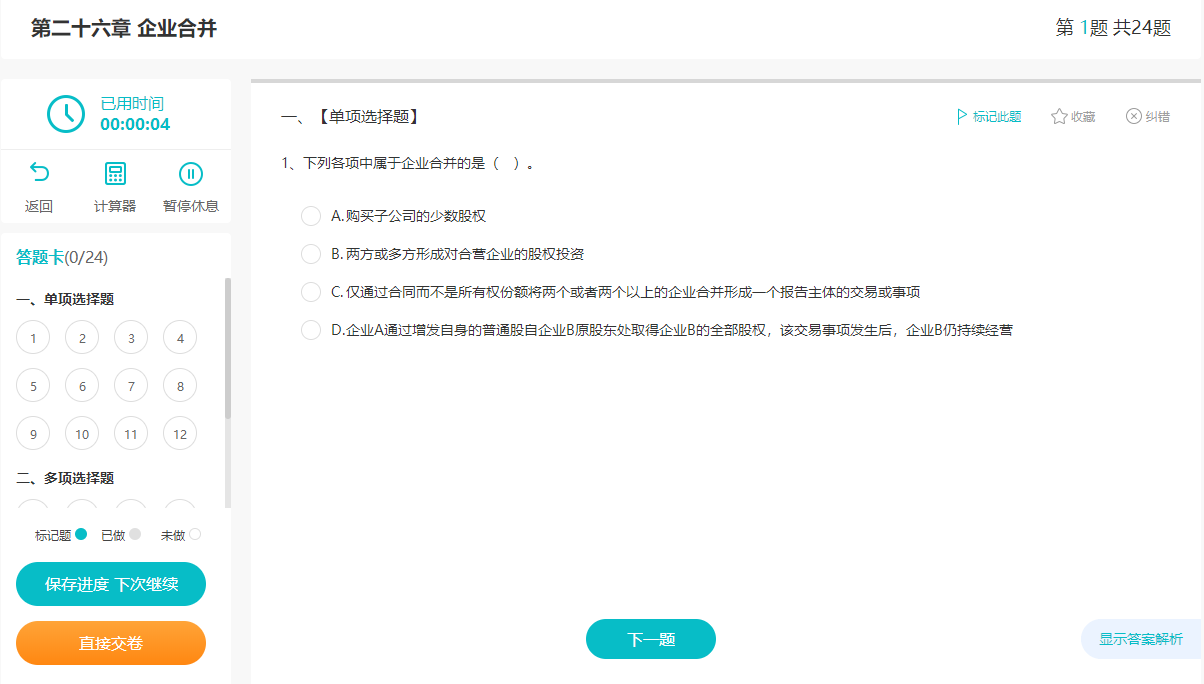Click the 暂停休息 pause icon
The image size is (1204, 684).
pyautogui.click(x=190, y=173)
